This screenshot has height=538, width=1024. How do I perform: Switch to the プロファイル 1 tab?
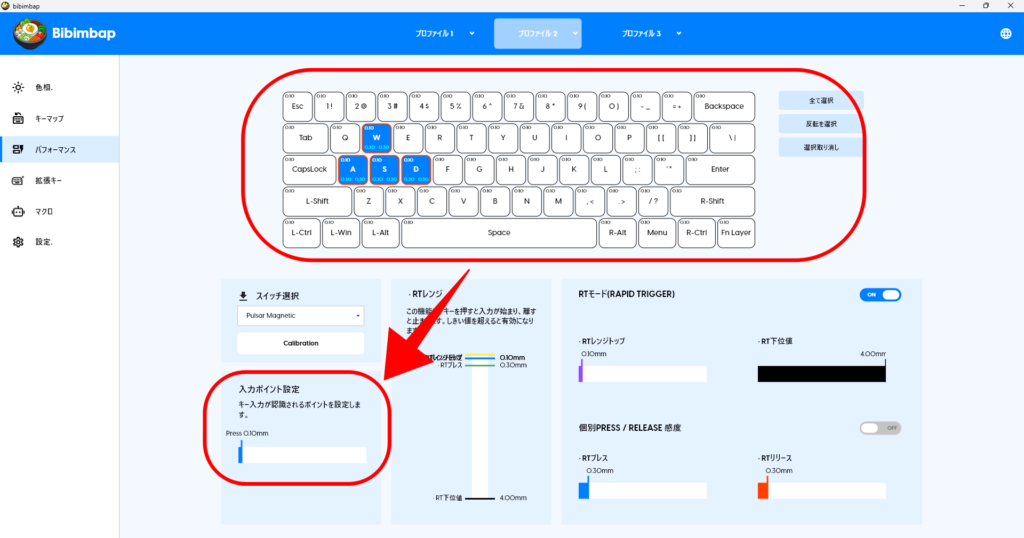(x=435, y=33)
